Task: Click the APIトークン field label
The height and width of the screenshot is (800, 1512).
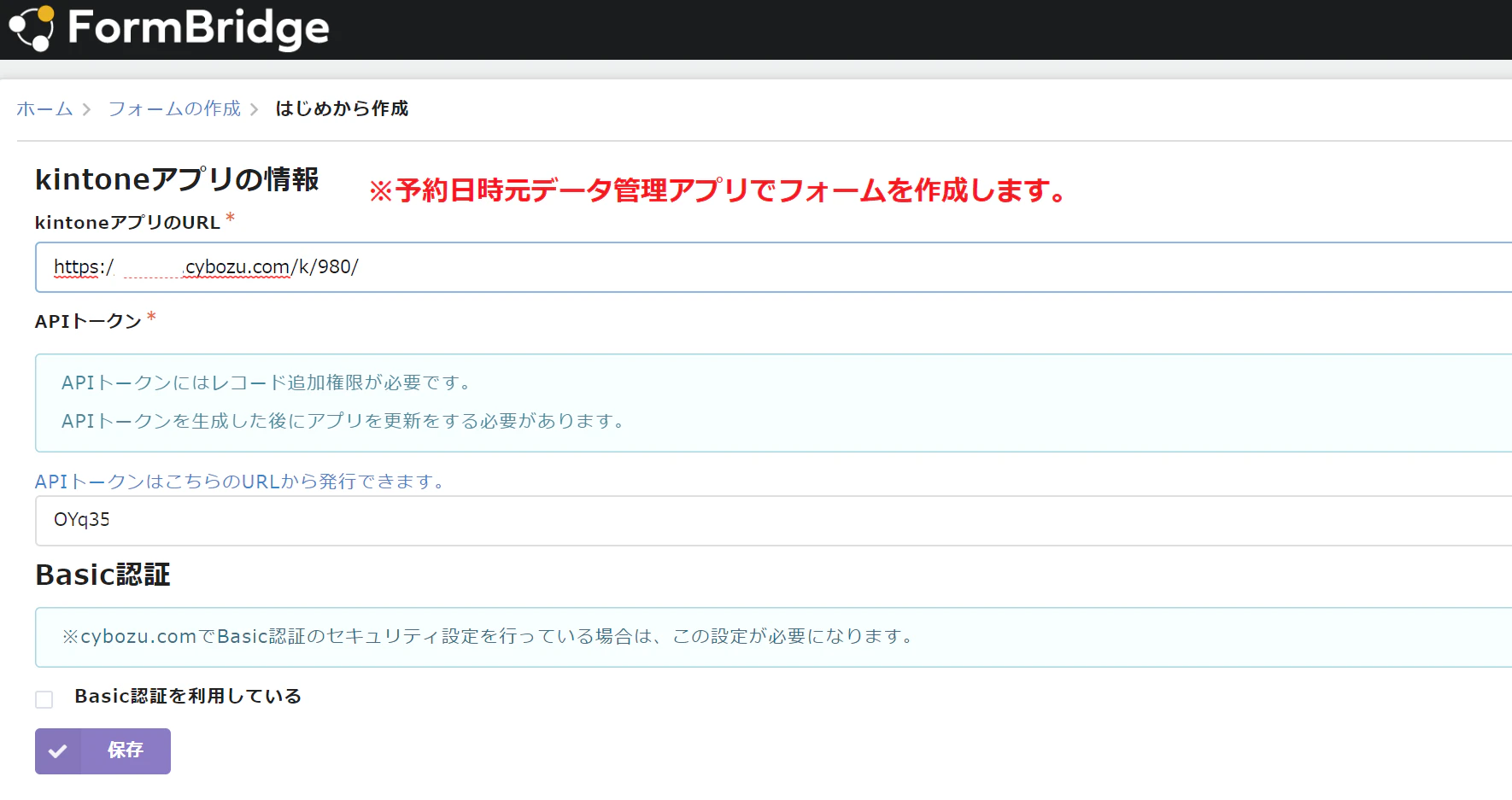Action: tap(88, 322)
